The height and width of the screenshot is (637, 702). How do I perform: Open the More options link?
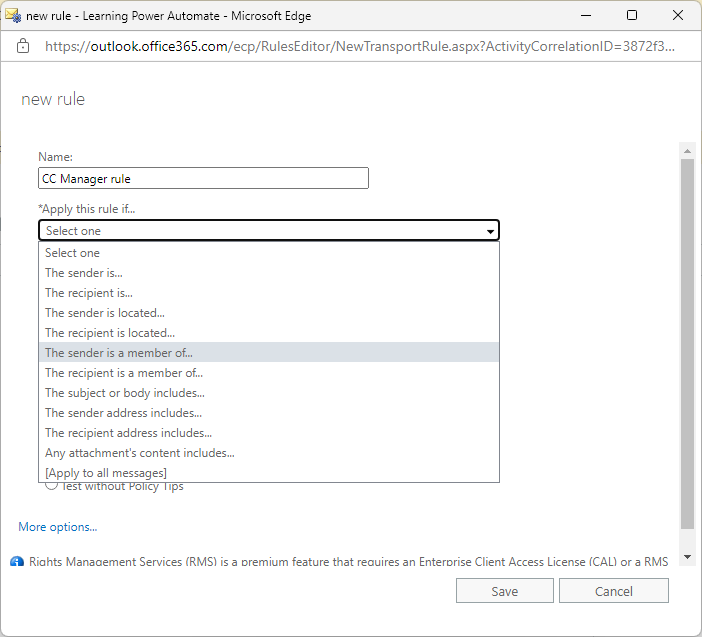(58, 527)
